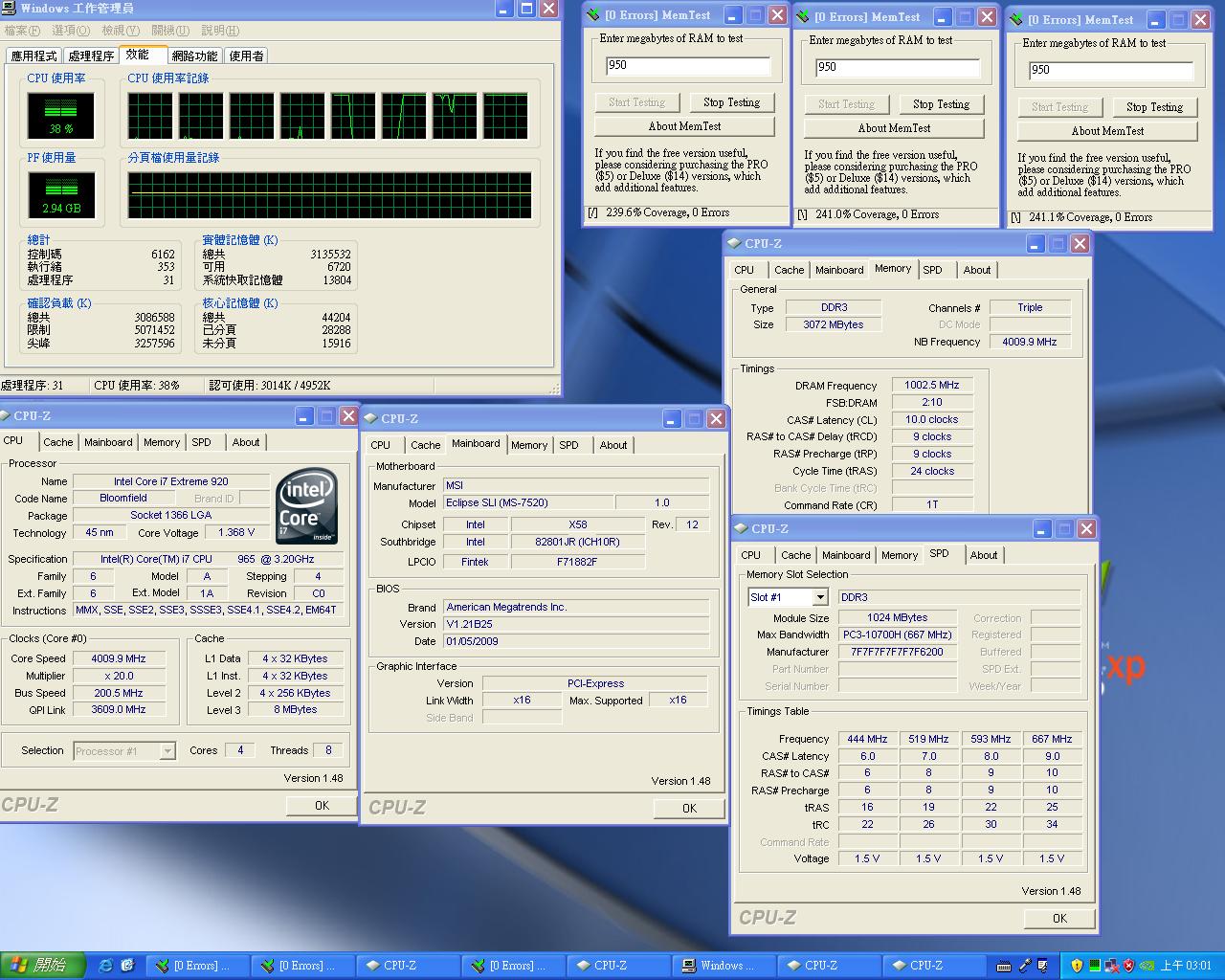
Task: Click the green Task Manager CPU meter tray icon
Action: pos(1095,966)
